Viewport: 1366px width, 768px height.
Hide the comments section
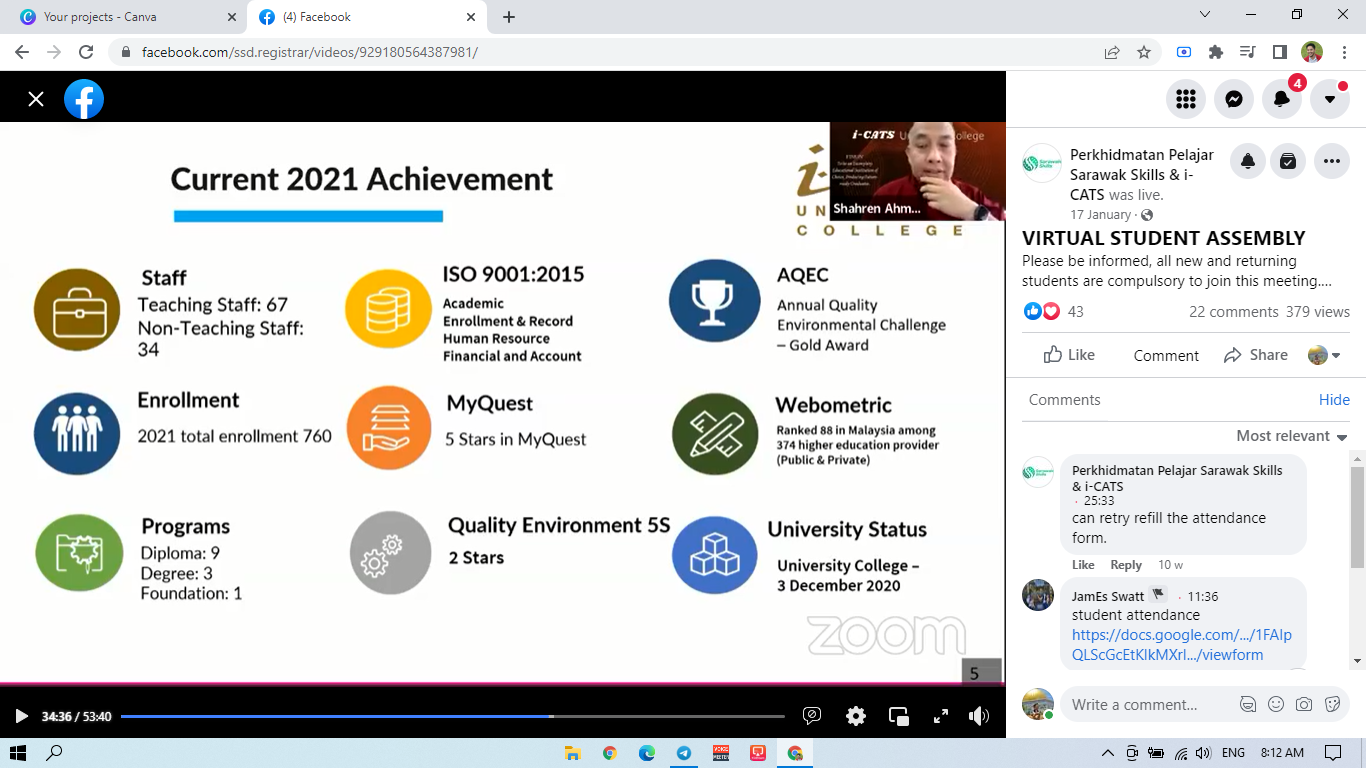[x=1334, y=399]
